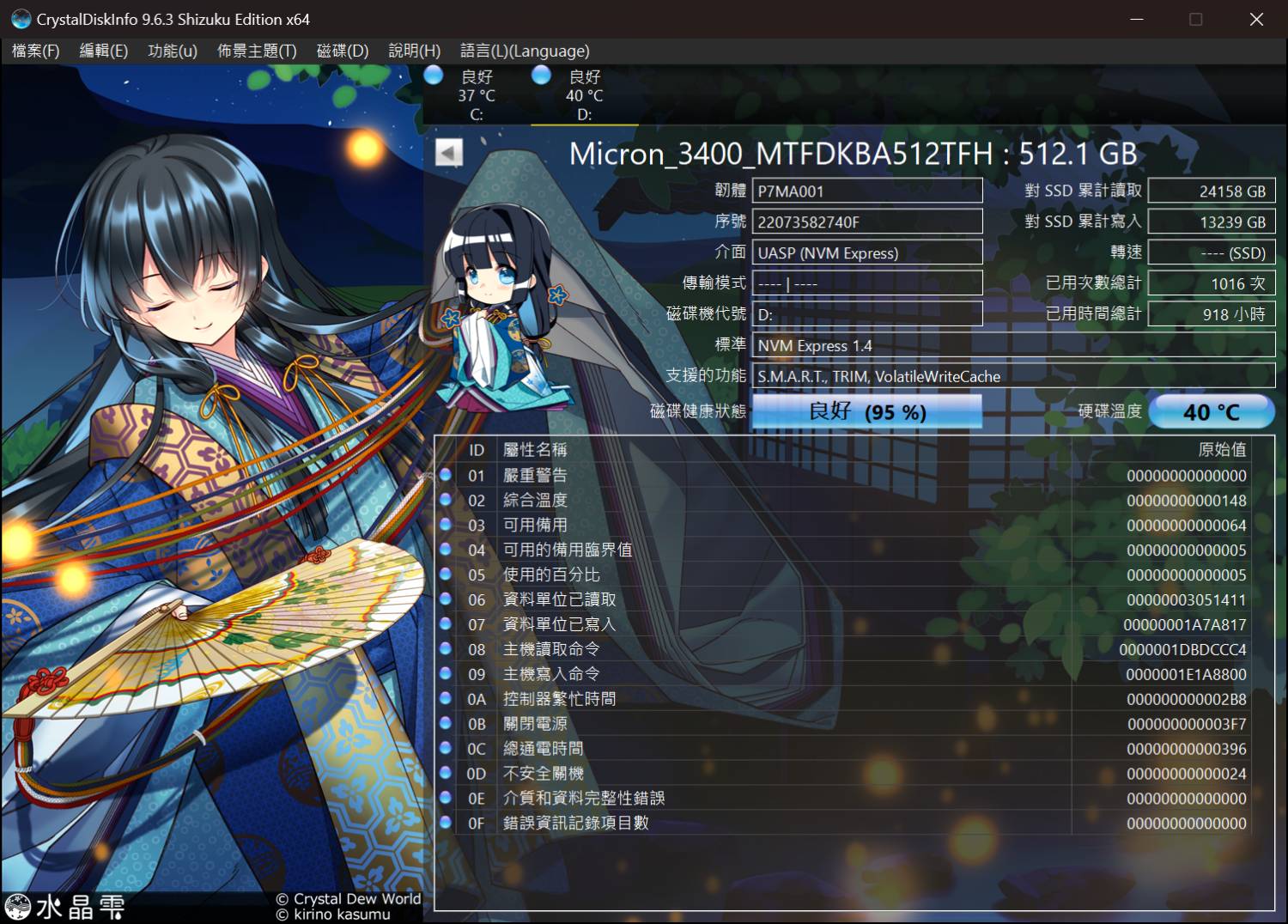Open the 功能(u) menu
The height and width of the screenshot is (924, 1288).
(x=173, y=51)
